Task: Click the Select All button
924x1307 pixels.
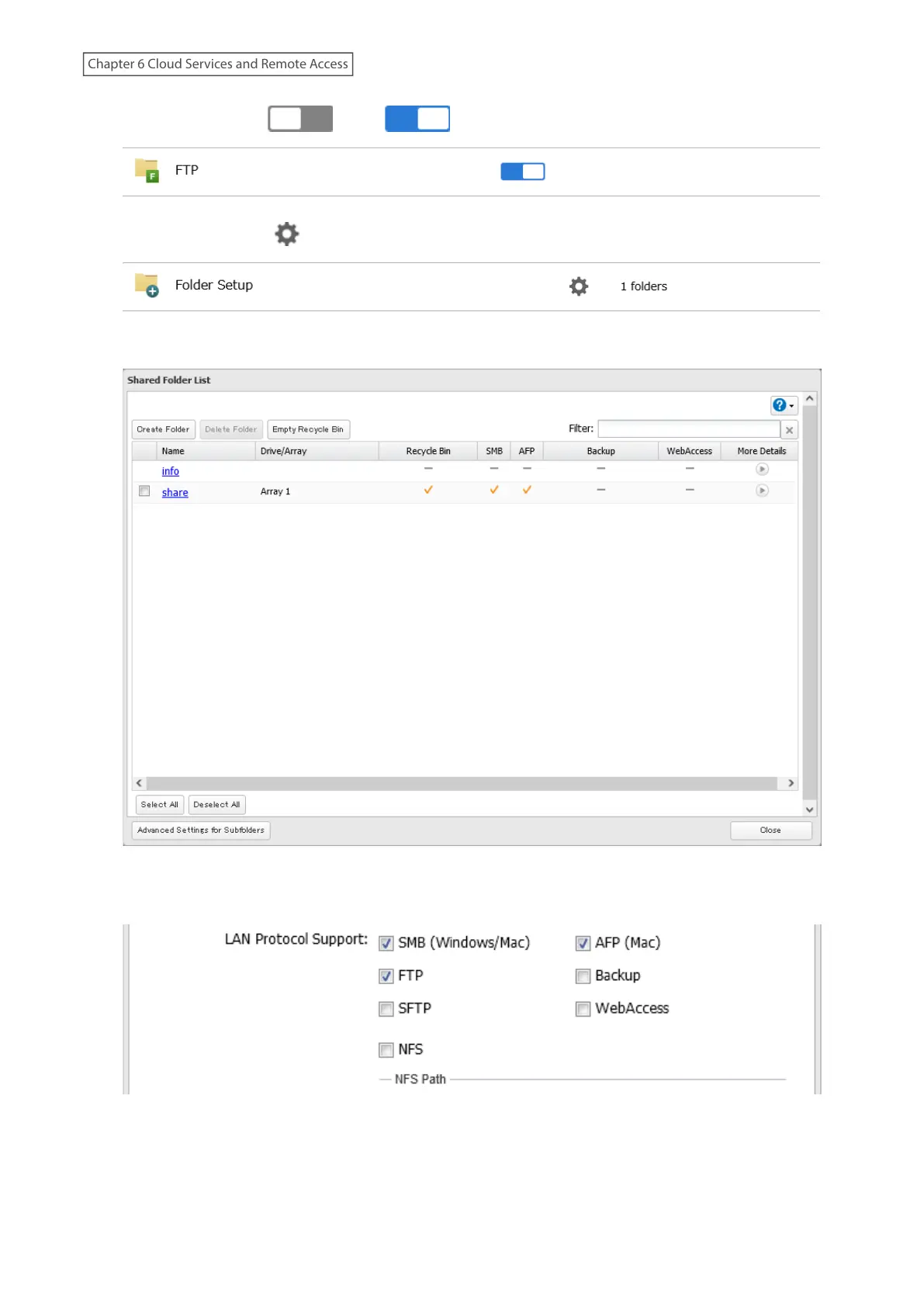Action: [x=160, y=805]
